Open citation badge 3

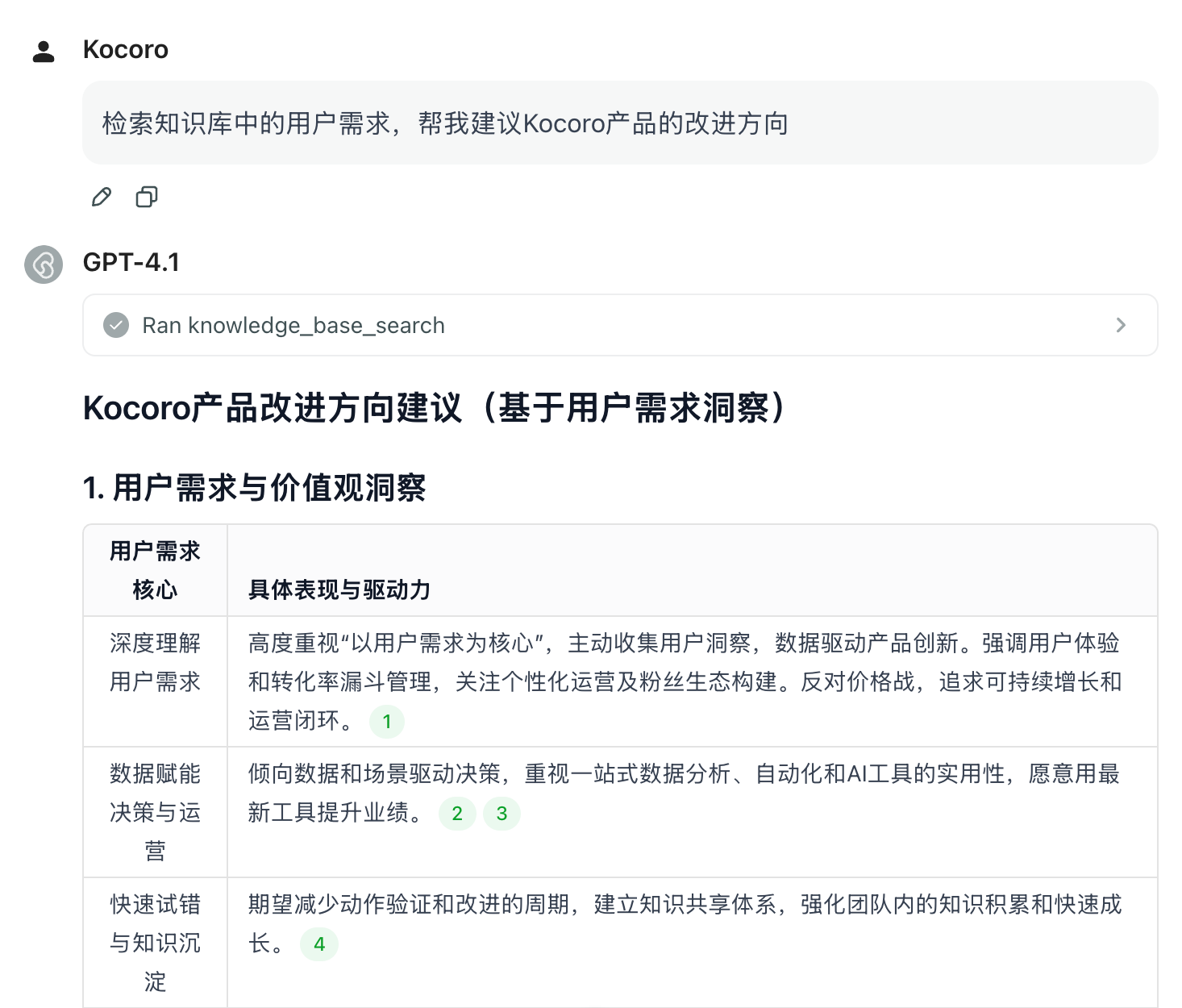[502, 814]
